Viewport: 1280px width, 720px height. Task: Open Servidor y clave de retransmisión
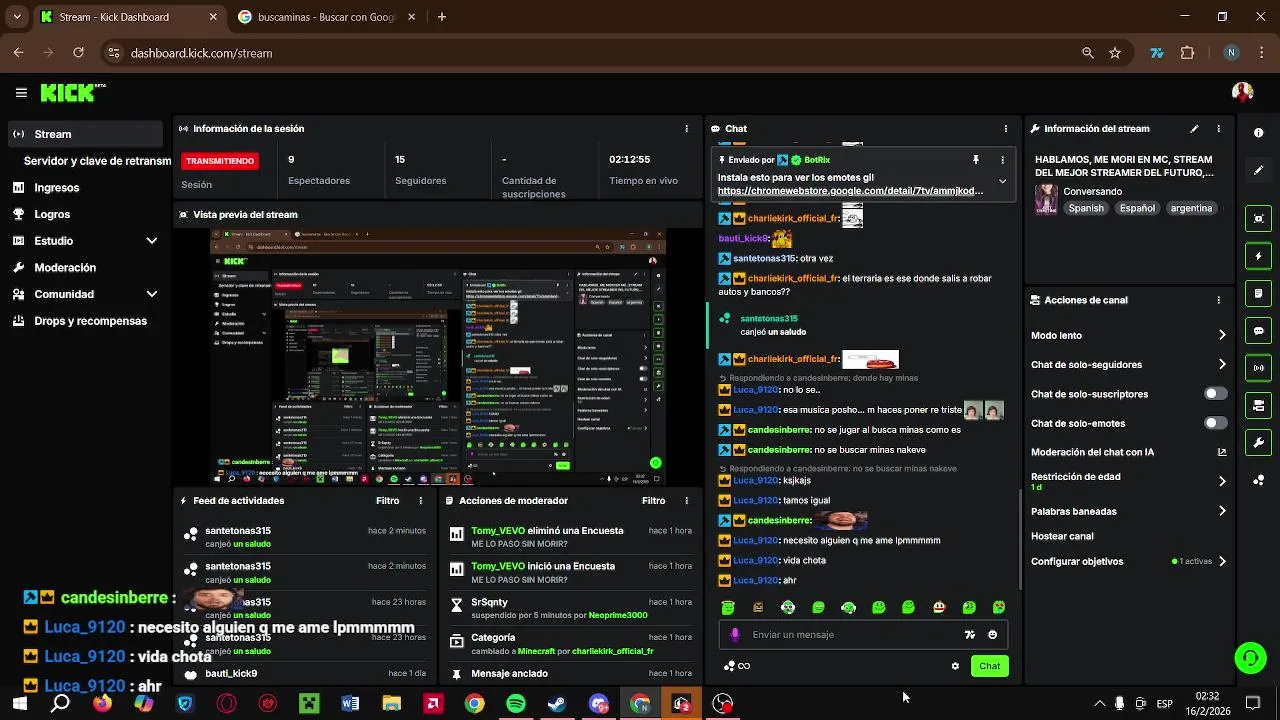coord(97,161)
